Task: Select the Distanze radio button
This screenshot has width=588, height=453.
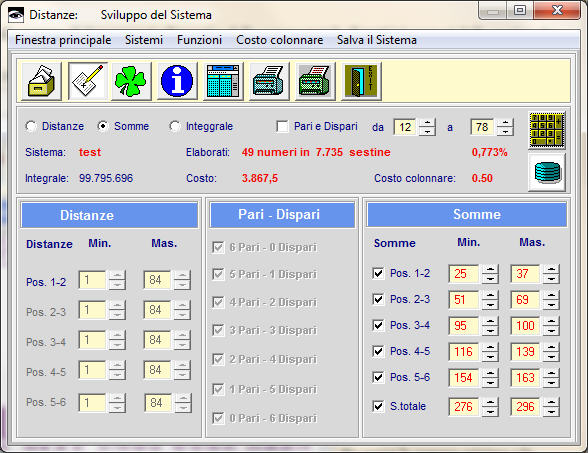Action: [x=31, y=126]
